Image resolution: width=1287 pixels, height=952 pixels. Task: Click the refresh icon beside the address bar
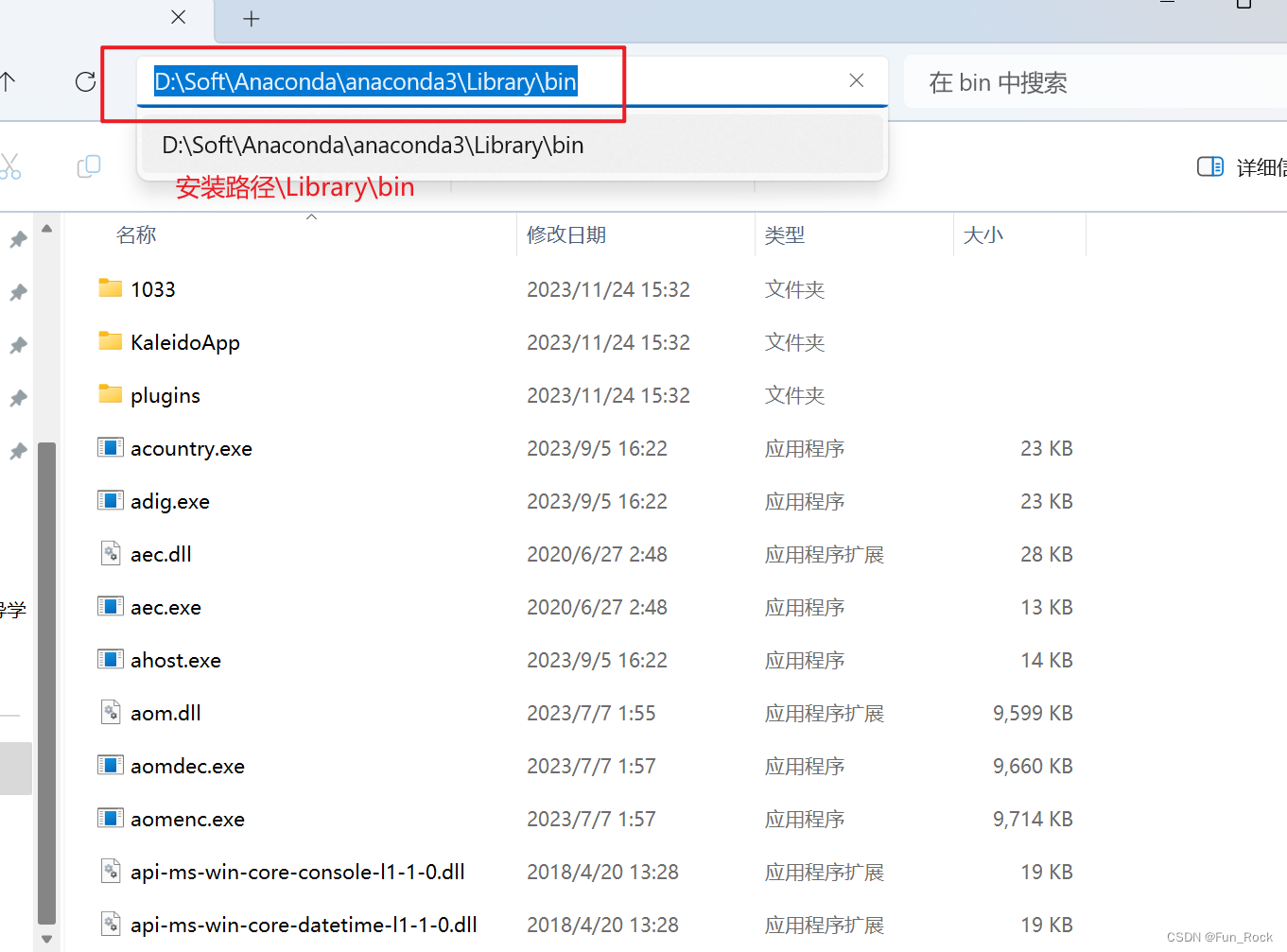point(86,82)
